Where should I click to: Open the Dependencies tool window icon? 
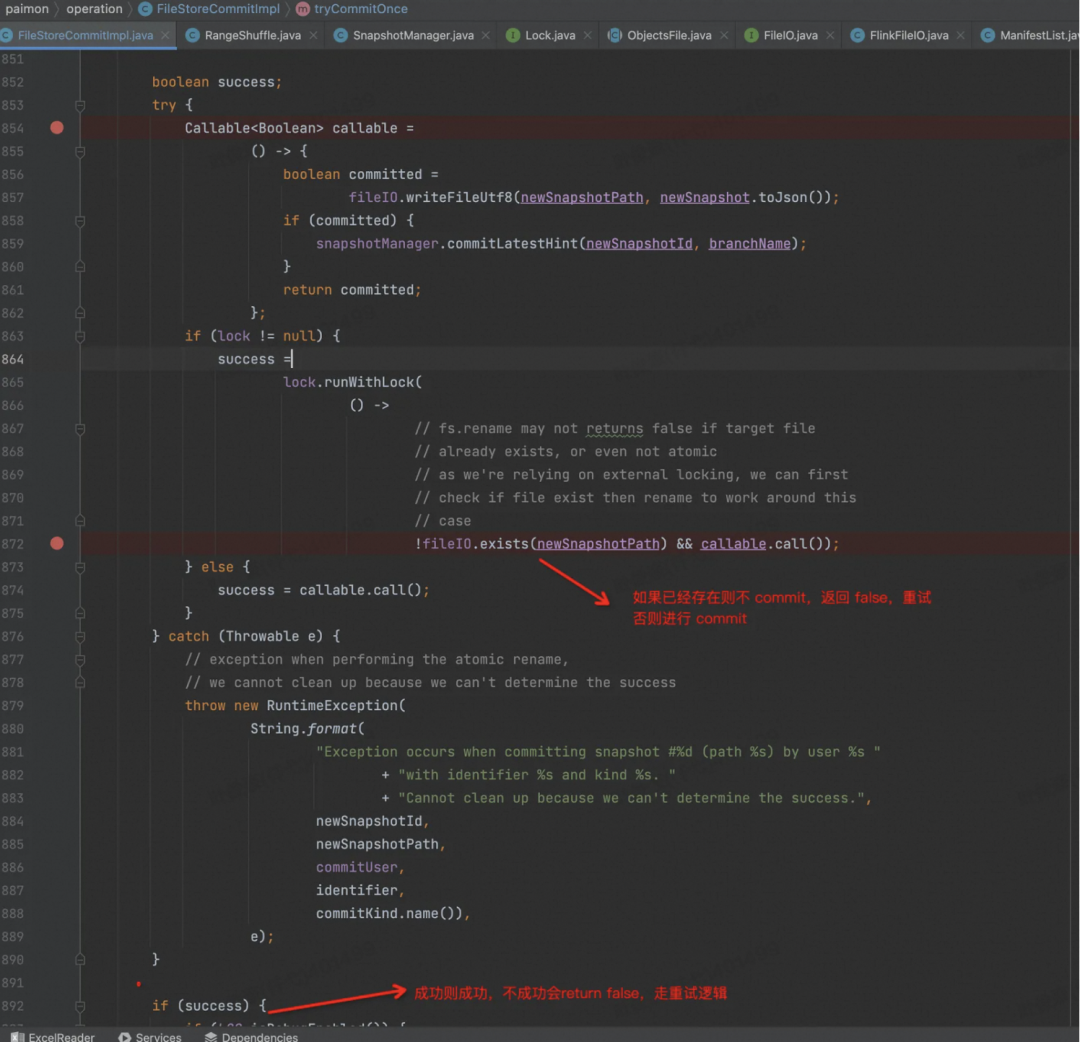pyautogui.click(x=211, y=1037)
